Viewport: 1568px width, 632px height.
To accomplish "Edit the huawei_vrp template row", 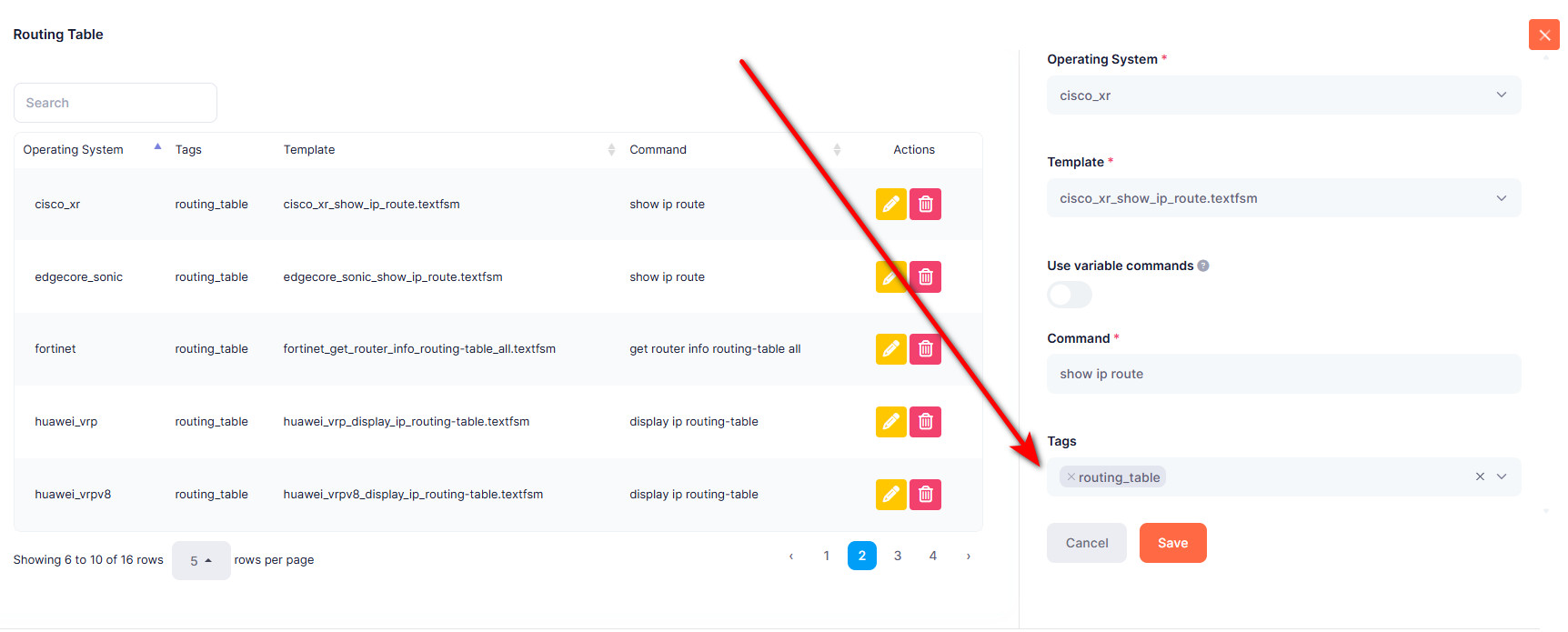I will [x=890, y=421].
